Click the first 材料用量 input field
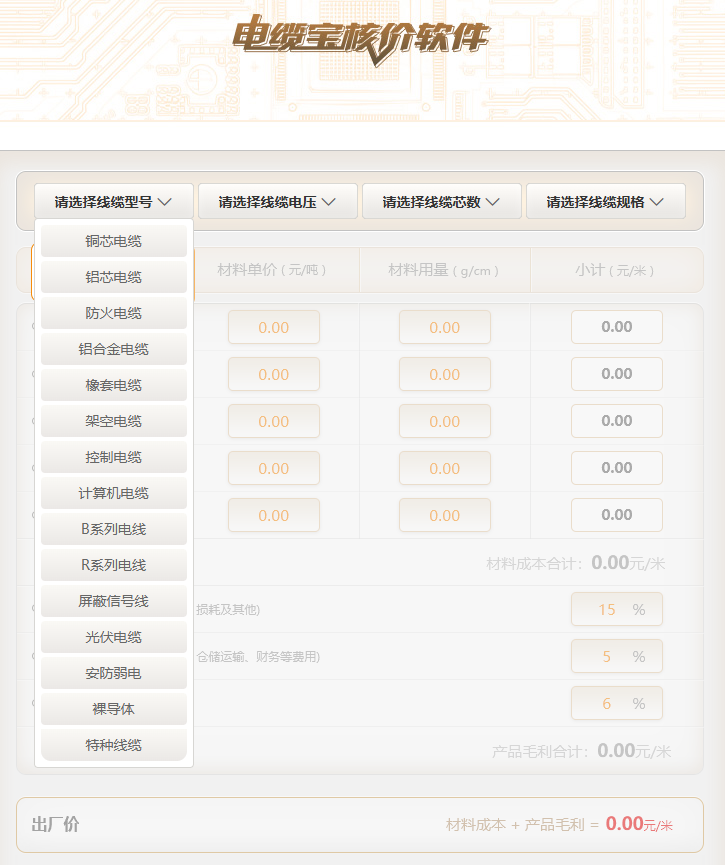The height and width of the screenshot is (865, 725). pyautogui.click(x=445, y=327)
